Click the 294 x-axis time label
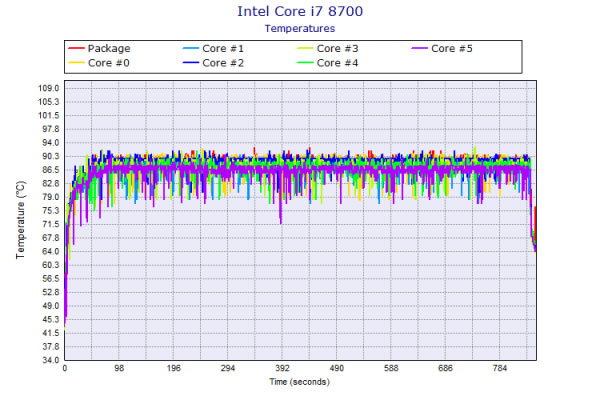600x400 pixels. pyautogui.click(x=228, y=368)
